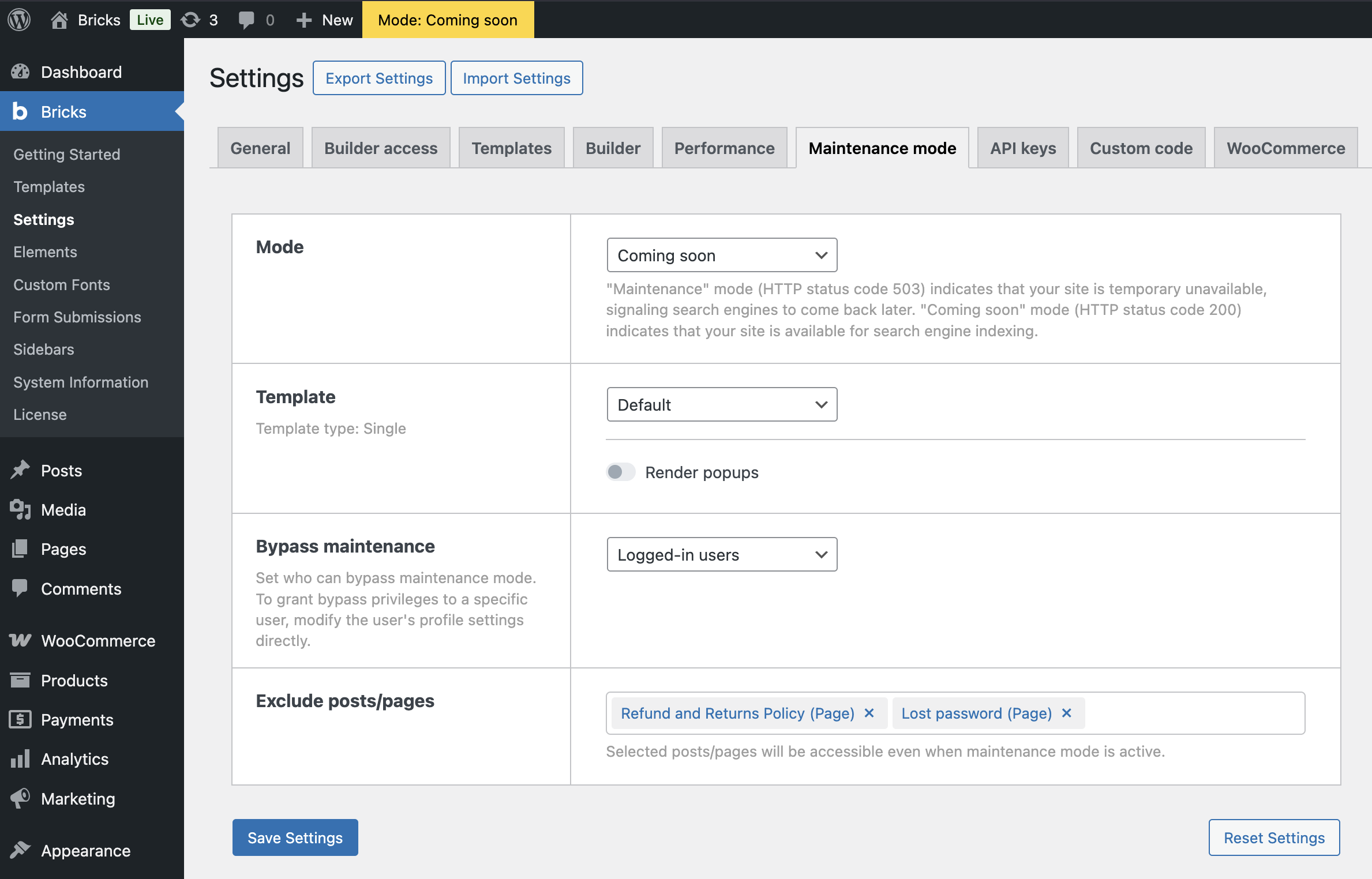Remove Lost password page tag

pos(1067,713)
